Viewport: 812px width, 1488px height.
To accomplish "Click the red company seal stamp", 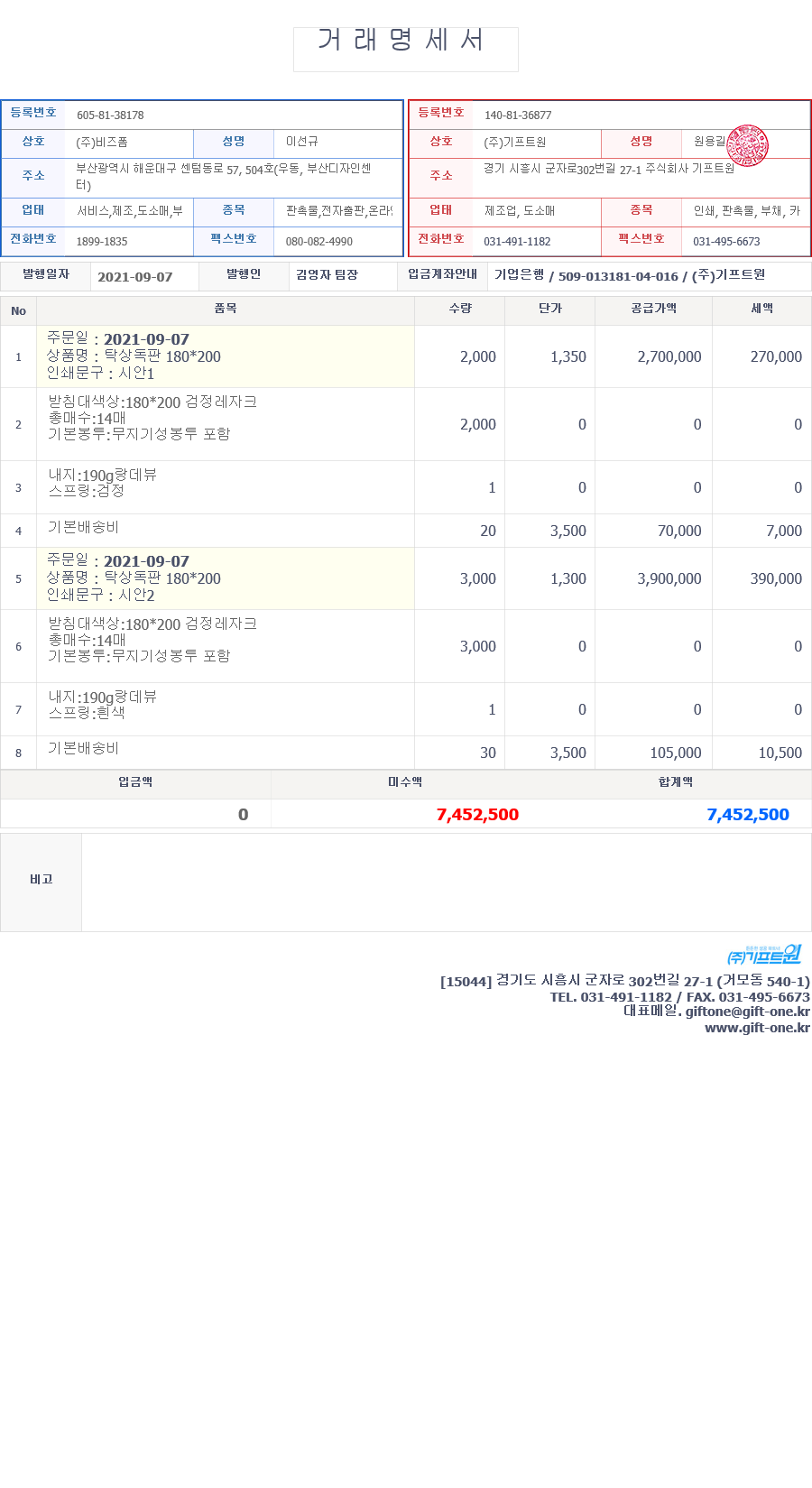I will pos(747,146).
